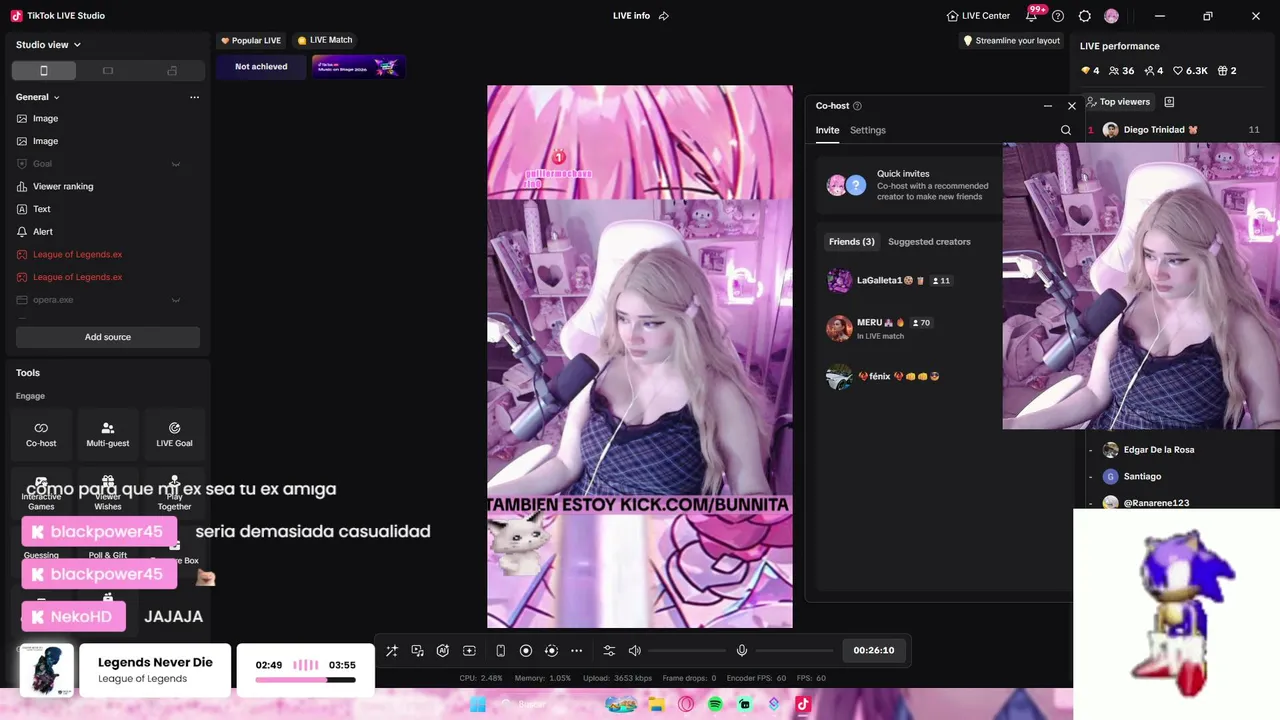This screenshot has height=720, width=1280.
Task: Open the Co-host tool
Action: click(x=41, y=434)
